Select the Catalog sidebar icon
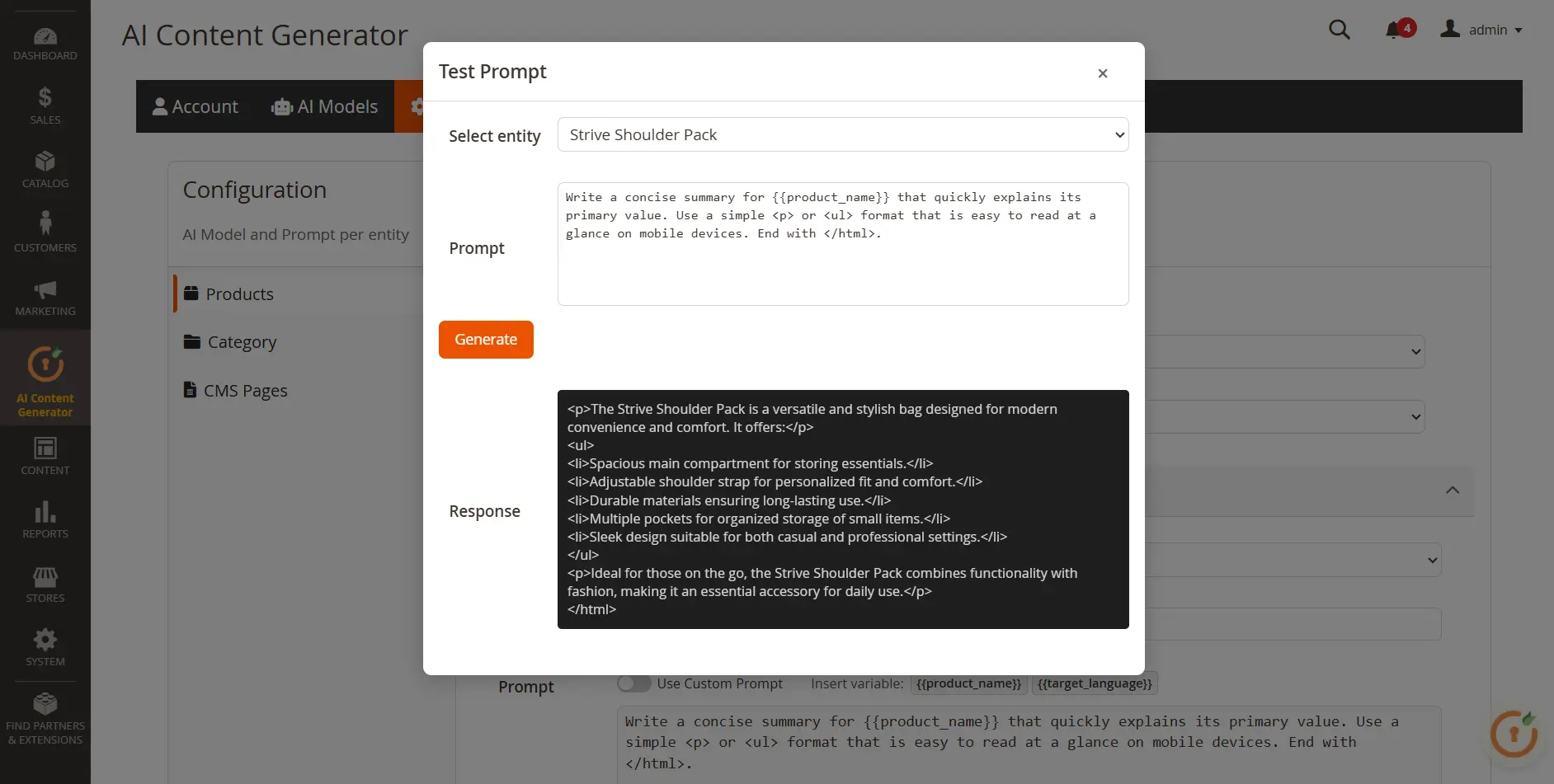This screenshot has height=784, width=1554. (x=45, y=167)
